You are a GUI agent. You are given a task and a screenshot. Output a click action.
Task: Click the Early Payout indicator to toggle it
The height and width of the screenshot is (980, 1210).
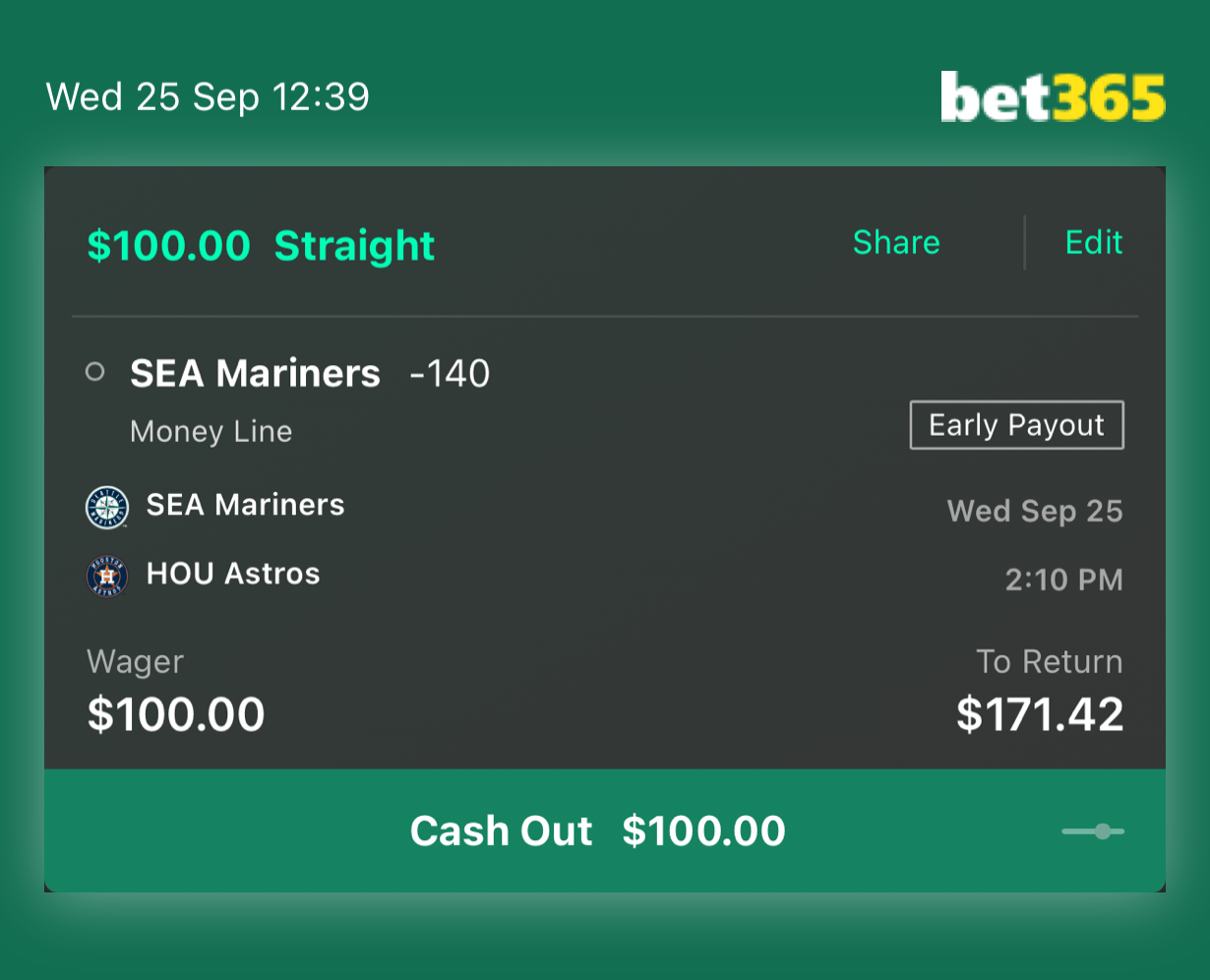pos(1016,424)
